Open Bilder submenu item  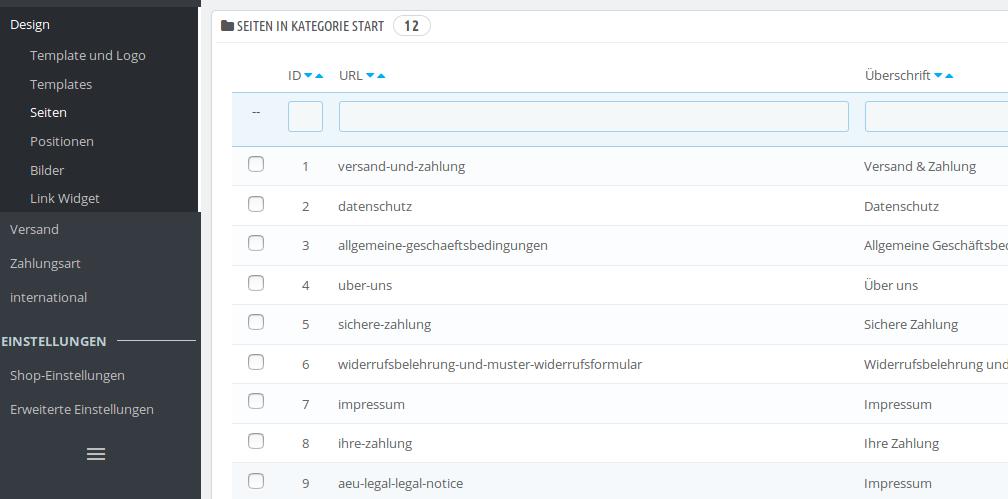point(47,170)
